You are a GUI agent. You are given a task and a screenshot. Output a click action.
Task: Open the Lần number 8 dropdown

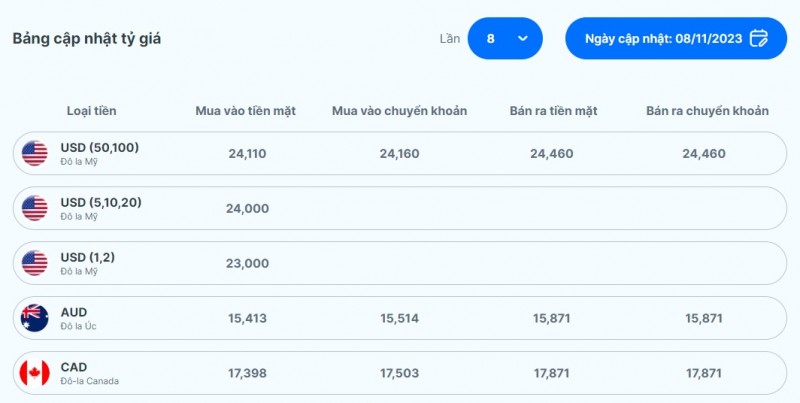coord(504,39)
